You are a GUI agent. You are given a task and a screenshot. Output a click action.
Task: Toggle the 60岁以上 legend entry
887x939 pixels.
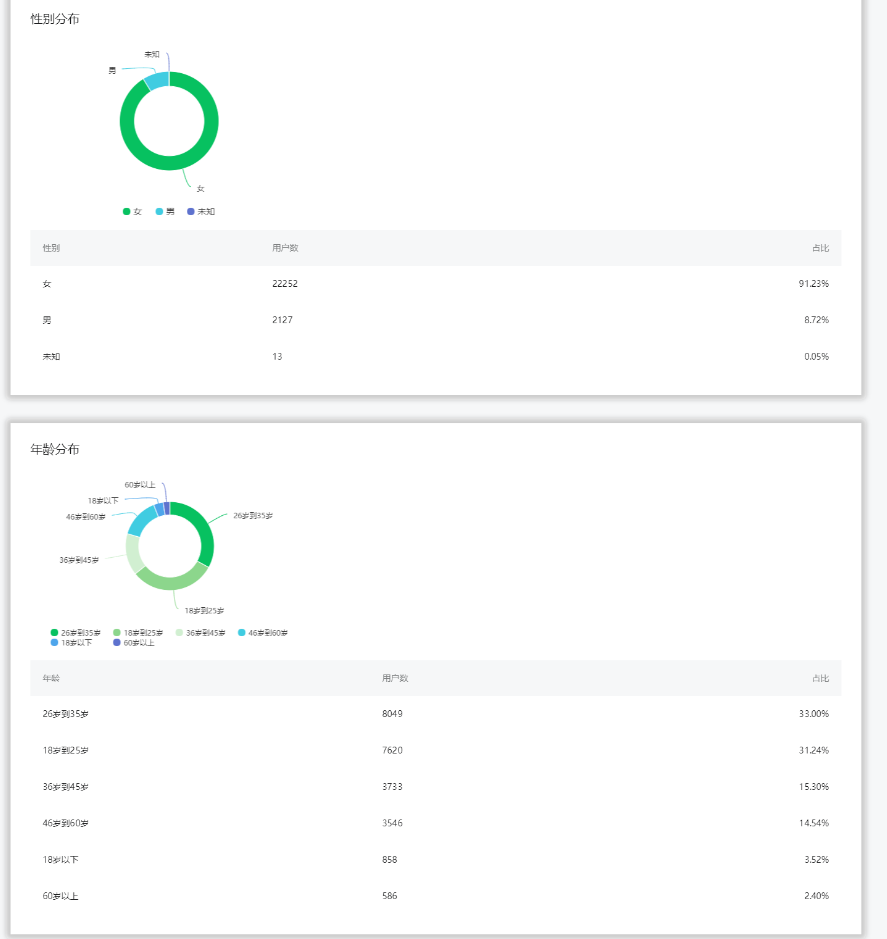click(134, 643)
